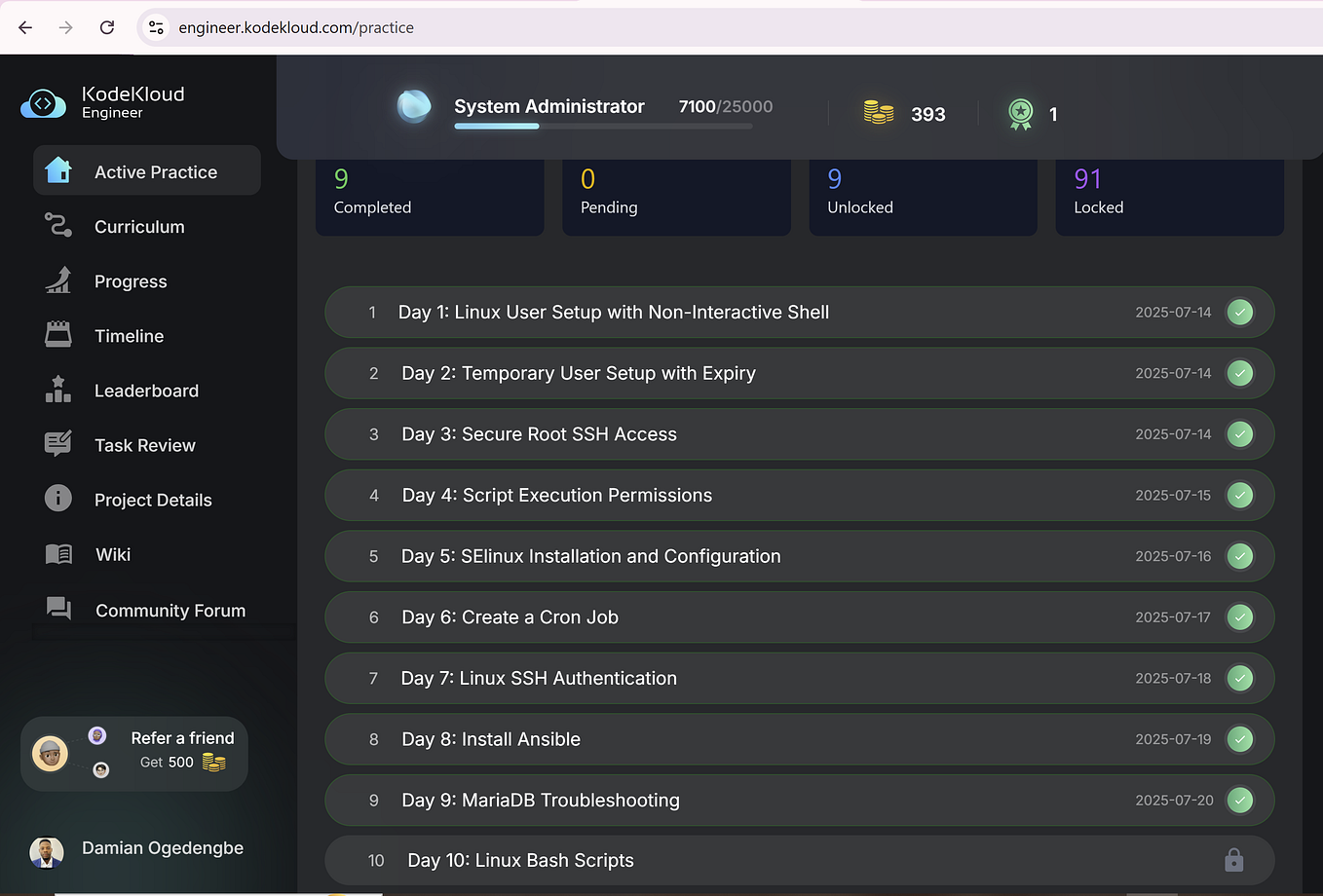Click the checkmark beside Day 5 SElinux task

1239,556
